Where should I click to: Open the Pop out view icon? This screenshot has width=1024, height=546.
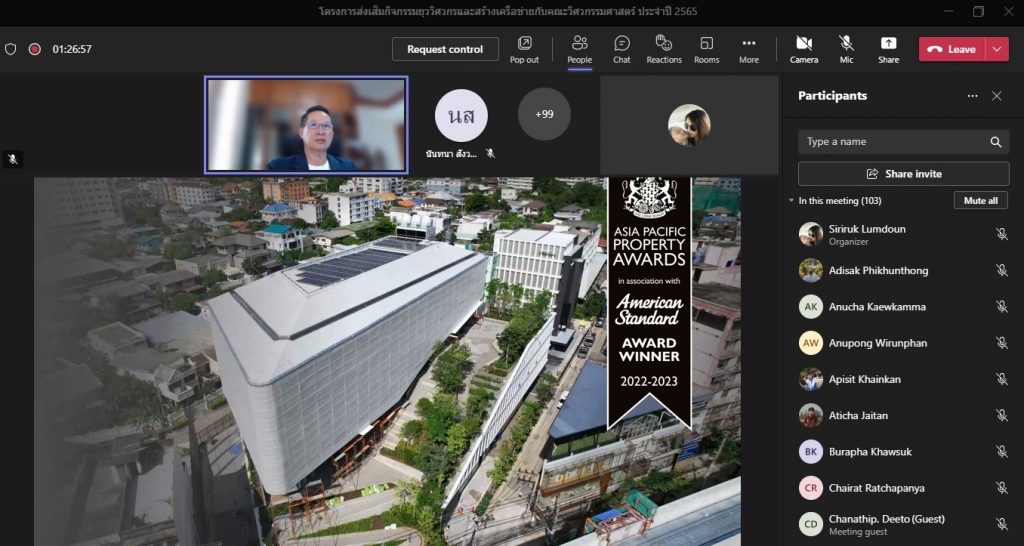[524, 49]
